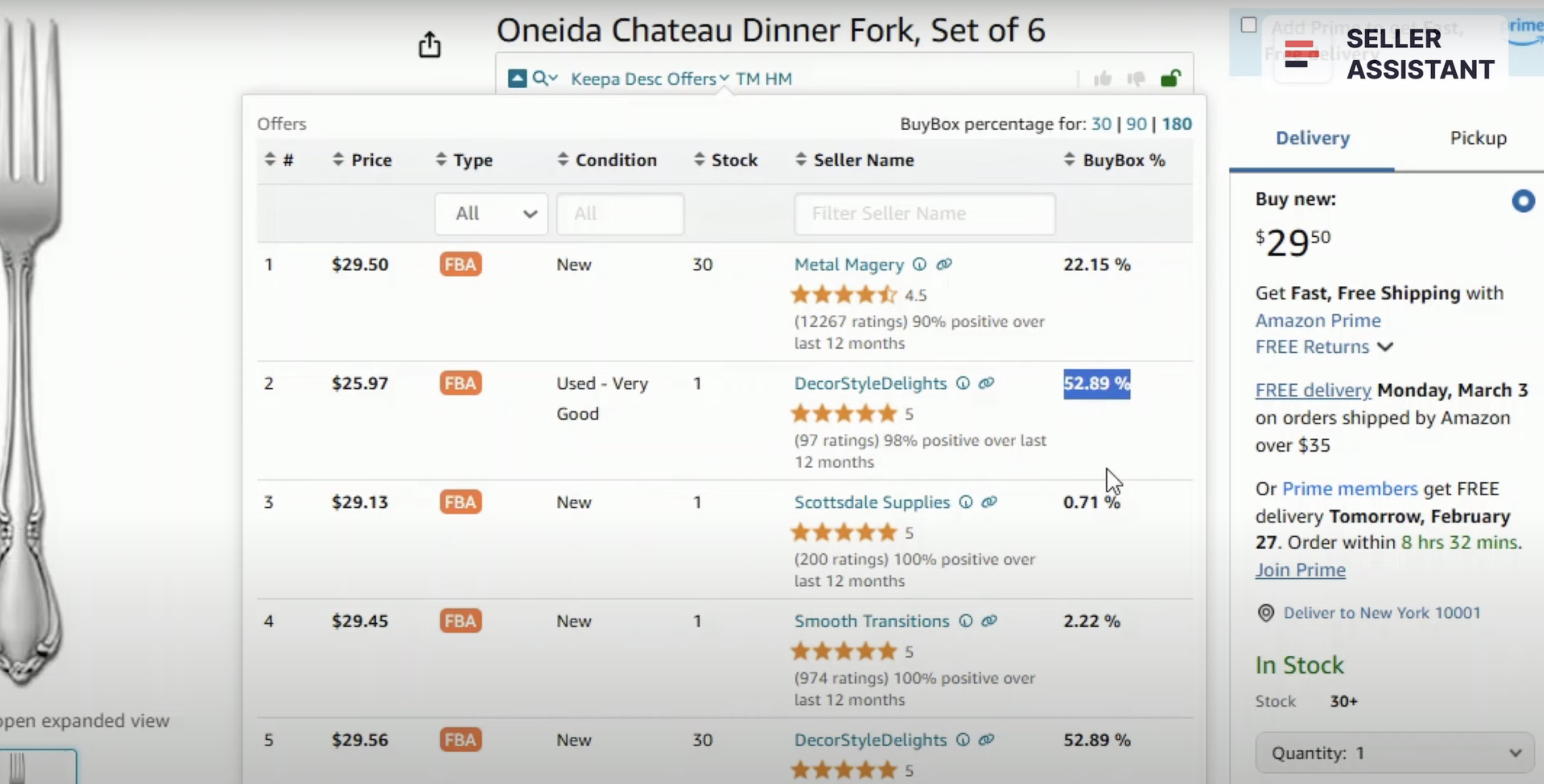This screenshot has width=1544, height=784.
Task: Select the Buy new radio button
Action: pyautogui.click(x=1523, y=201)
